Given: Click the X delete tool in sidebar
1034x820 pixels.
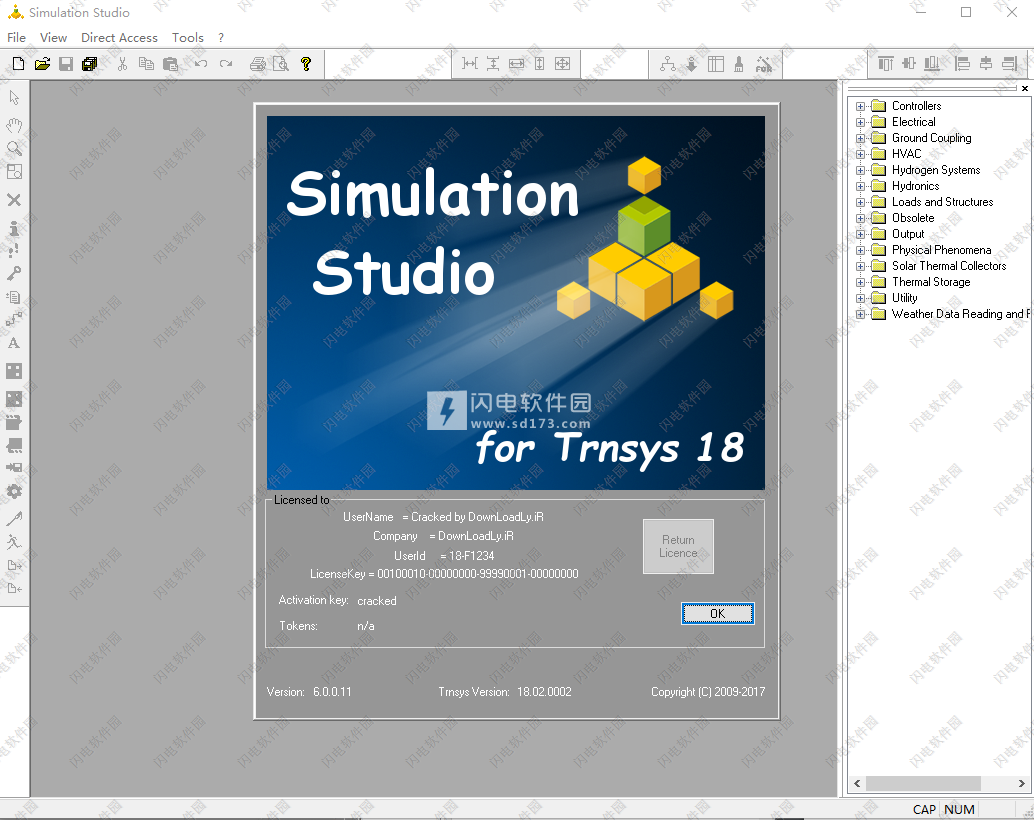Looking at the screenshot, I should pyautogui.click(x=14, y=200).
